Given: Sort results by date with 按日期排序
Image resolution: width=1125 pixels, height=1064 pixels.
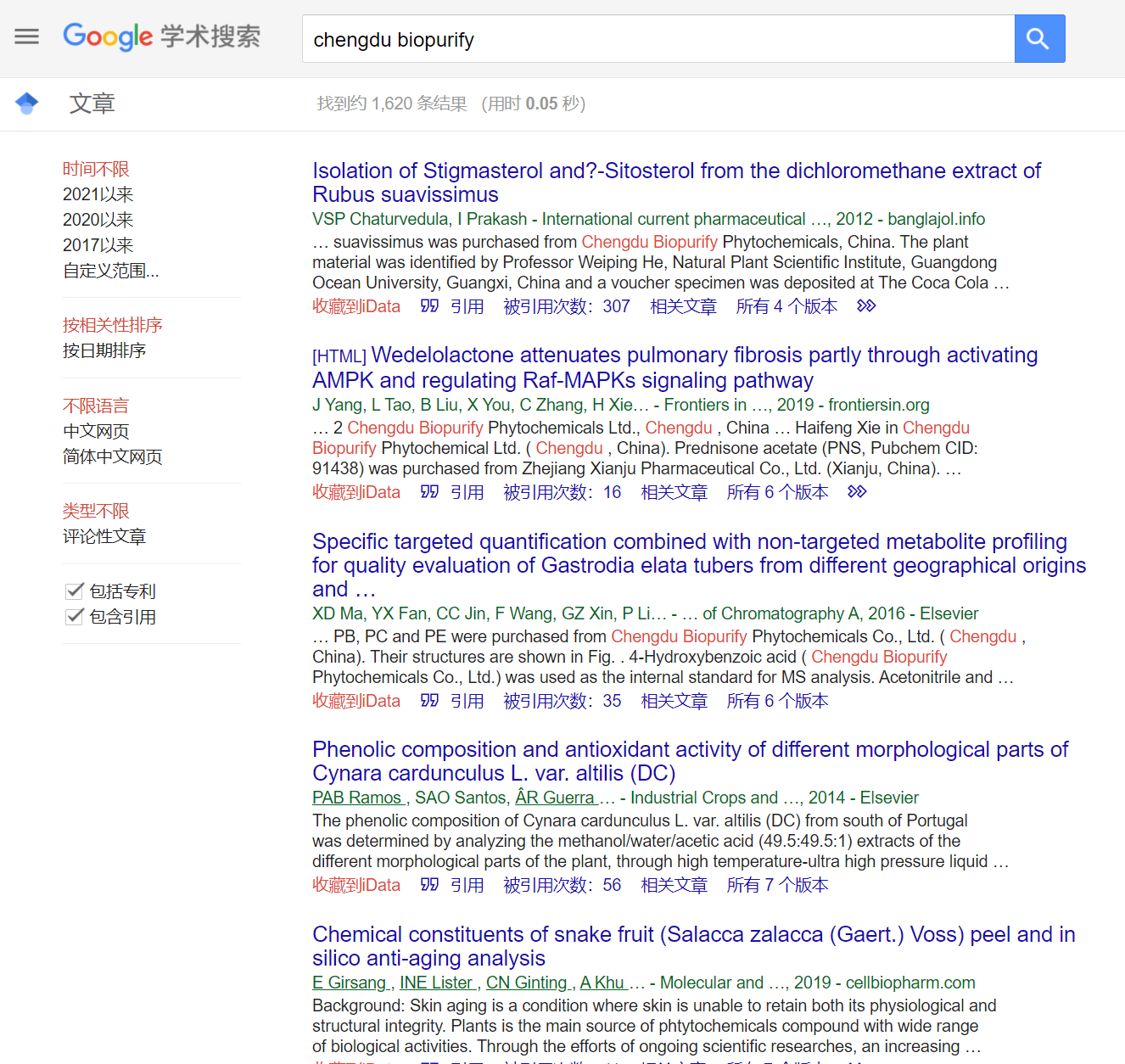Looking at the screenshot, I should click(x=104, y=350).
